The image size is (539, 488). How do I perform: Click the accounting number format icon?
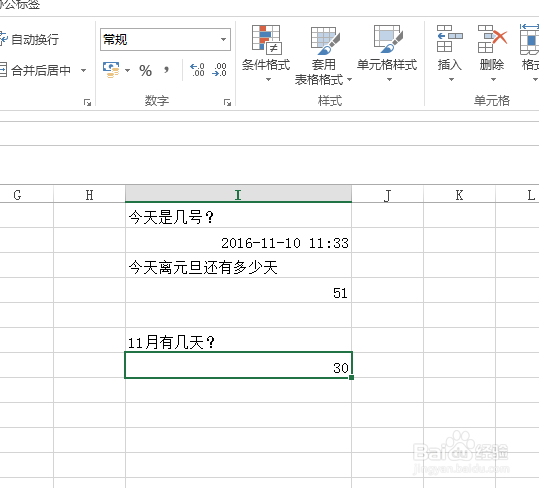(111, 70)
